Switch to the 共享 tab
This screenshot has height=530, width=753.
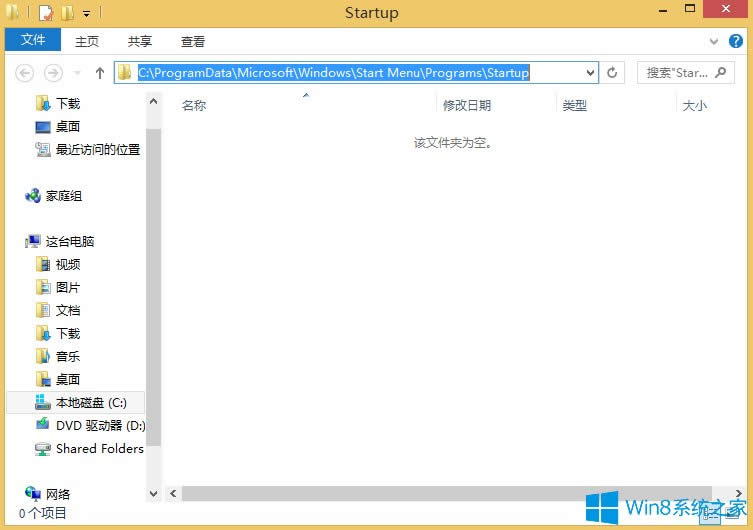tap(140, 41)
